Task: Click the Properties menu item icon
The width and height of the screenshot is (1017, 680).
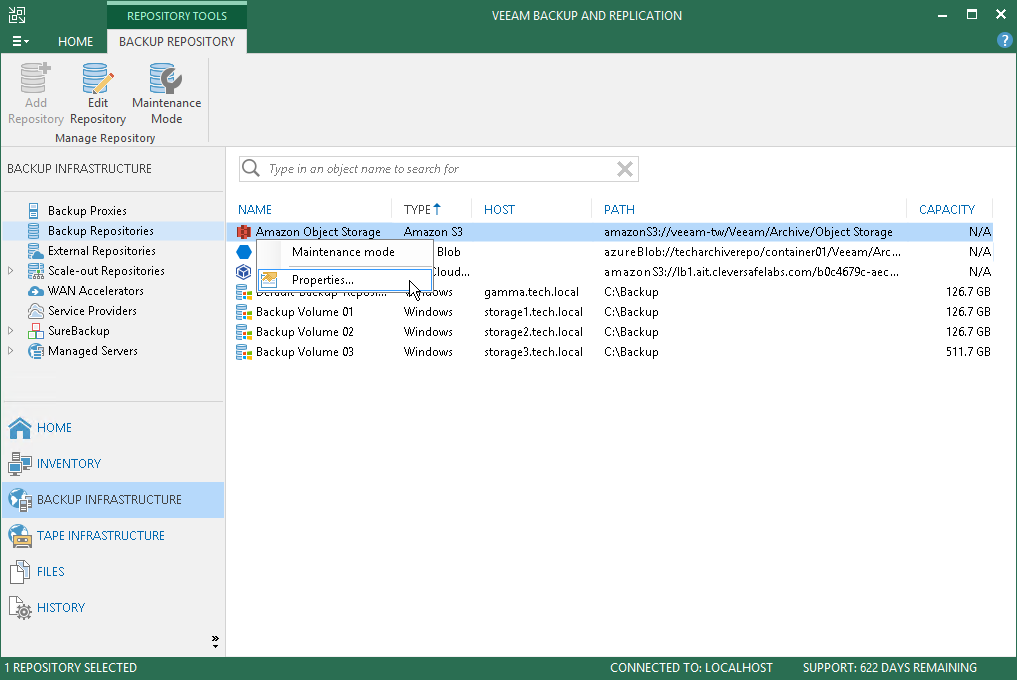Action: point(269,280)
